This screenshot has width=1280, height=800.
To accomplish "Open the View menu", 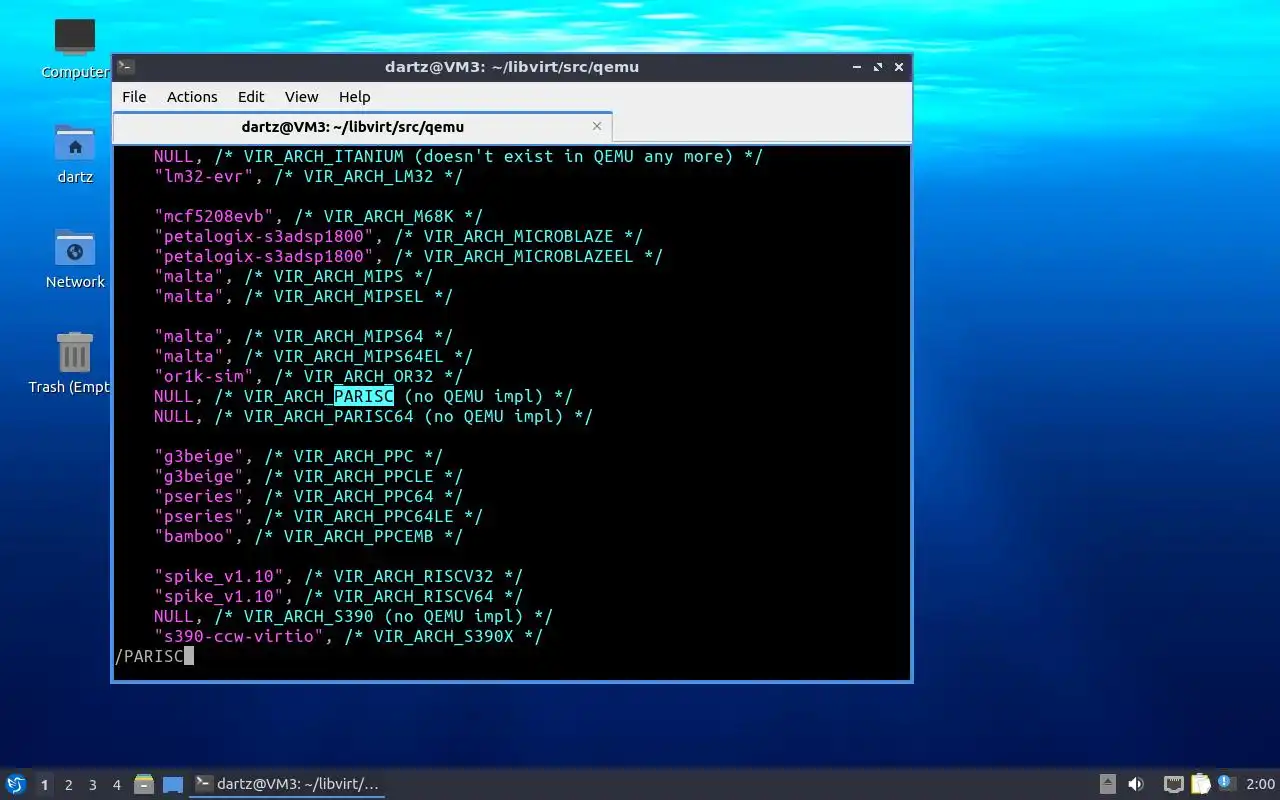I will [x=301, y=97].
